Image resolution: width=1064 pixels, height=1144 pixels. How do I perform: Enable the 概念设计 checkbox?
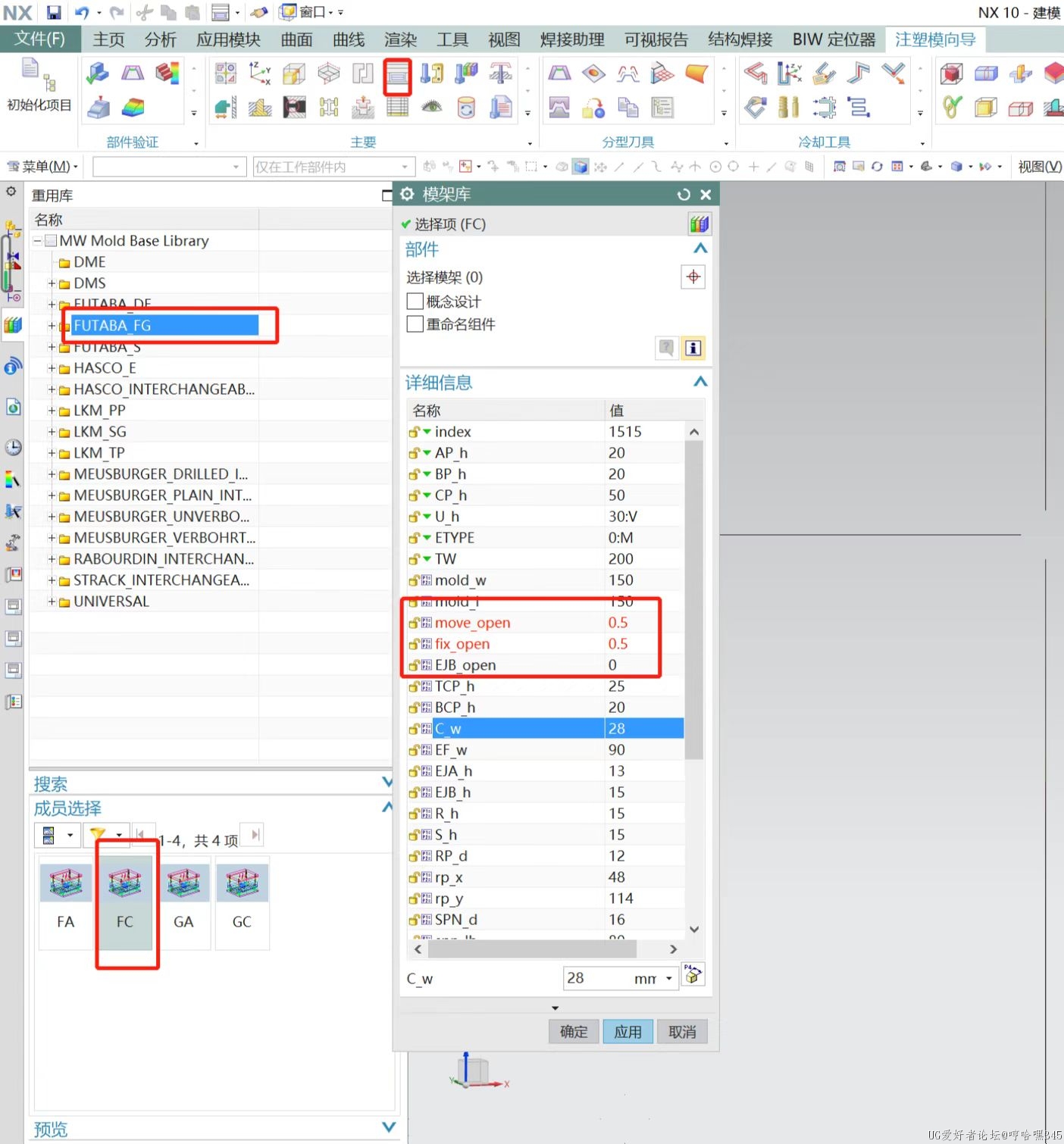pyautogui.click(x=415, y=301)
